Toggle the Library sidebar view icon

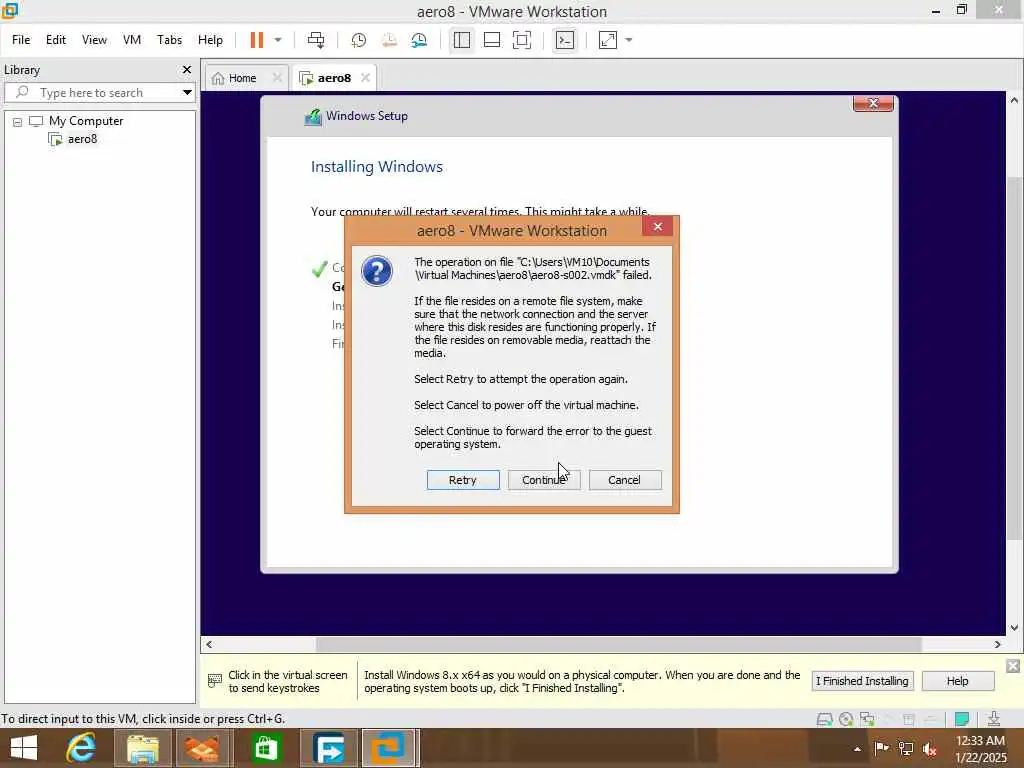[462, 40]
